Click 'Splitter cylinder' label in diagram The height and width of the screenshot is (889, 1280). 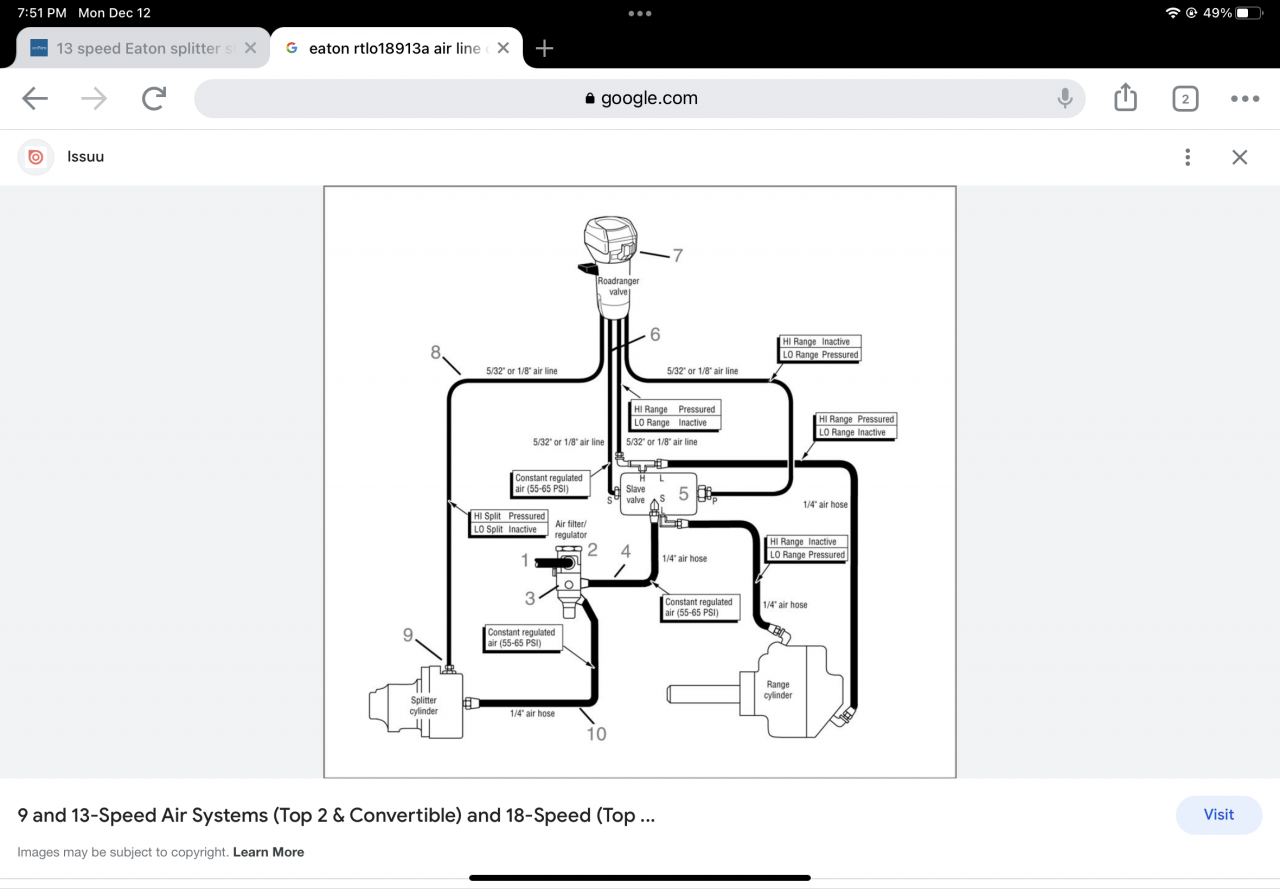pyautogui.click(x=424, y=706)
